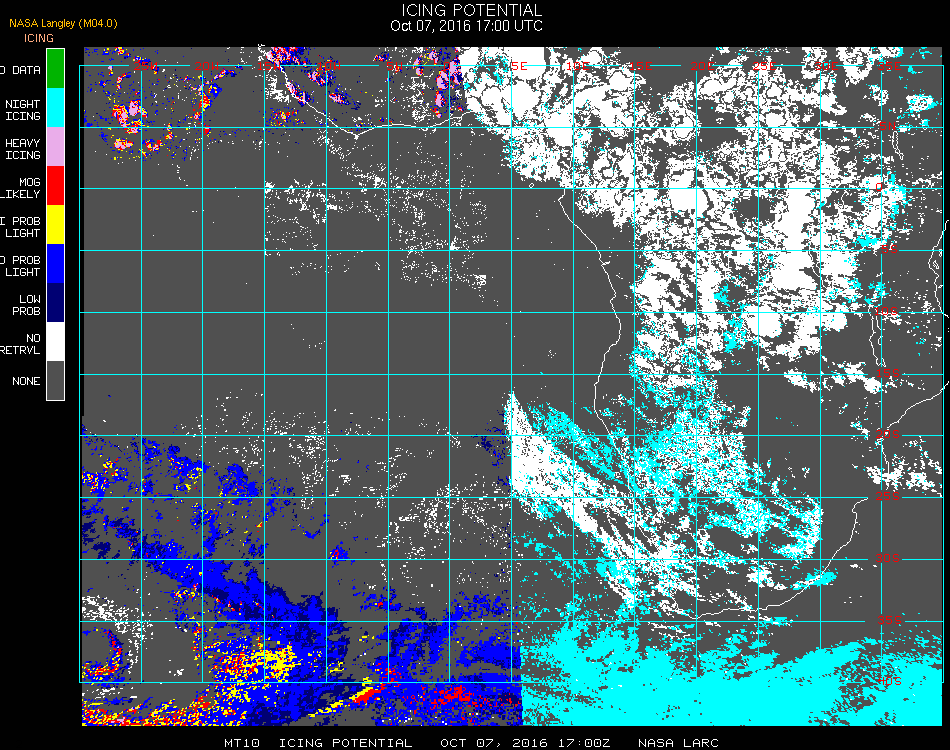Click the 'NIGHT ICING' legend label text
This screenshot has width=950, height=750.
[x=22, y=110]
